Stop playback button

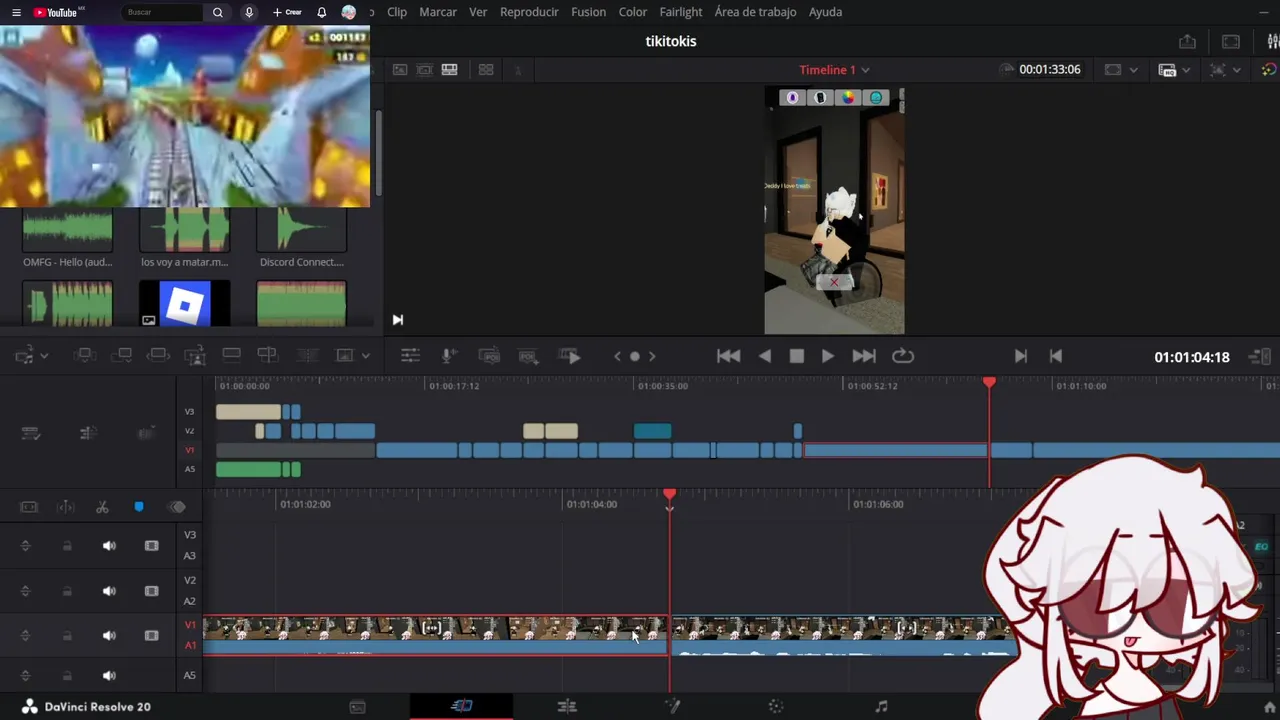click(797, 356)
